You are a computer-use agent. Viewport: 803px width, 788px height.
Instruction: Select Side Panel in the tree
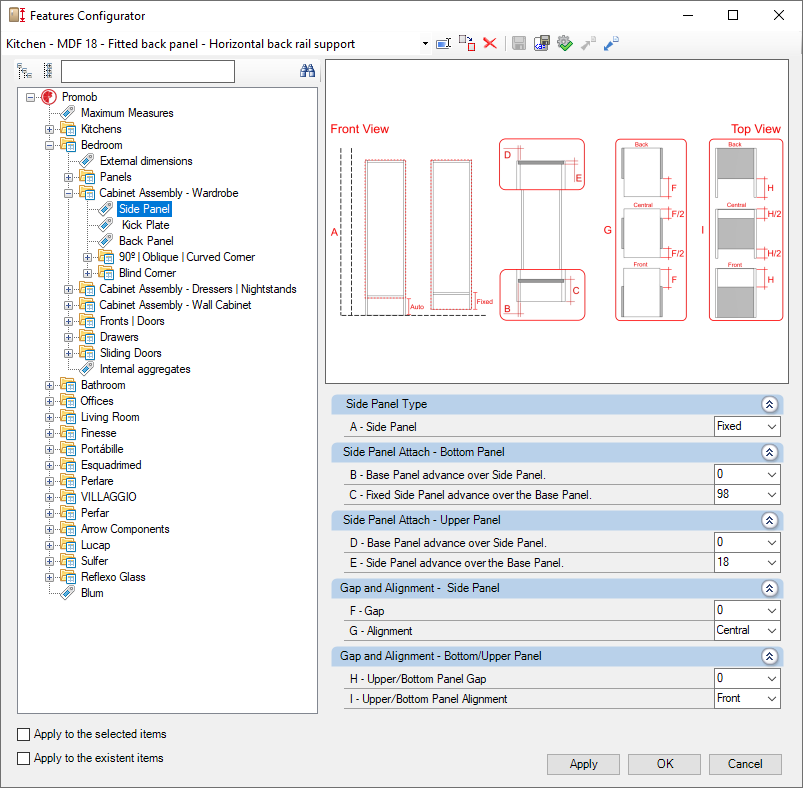coord(144,209)
